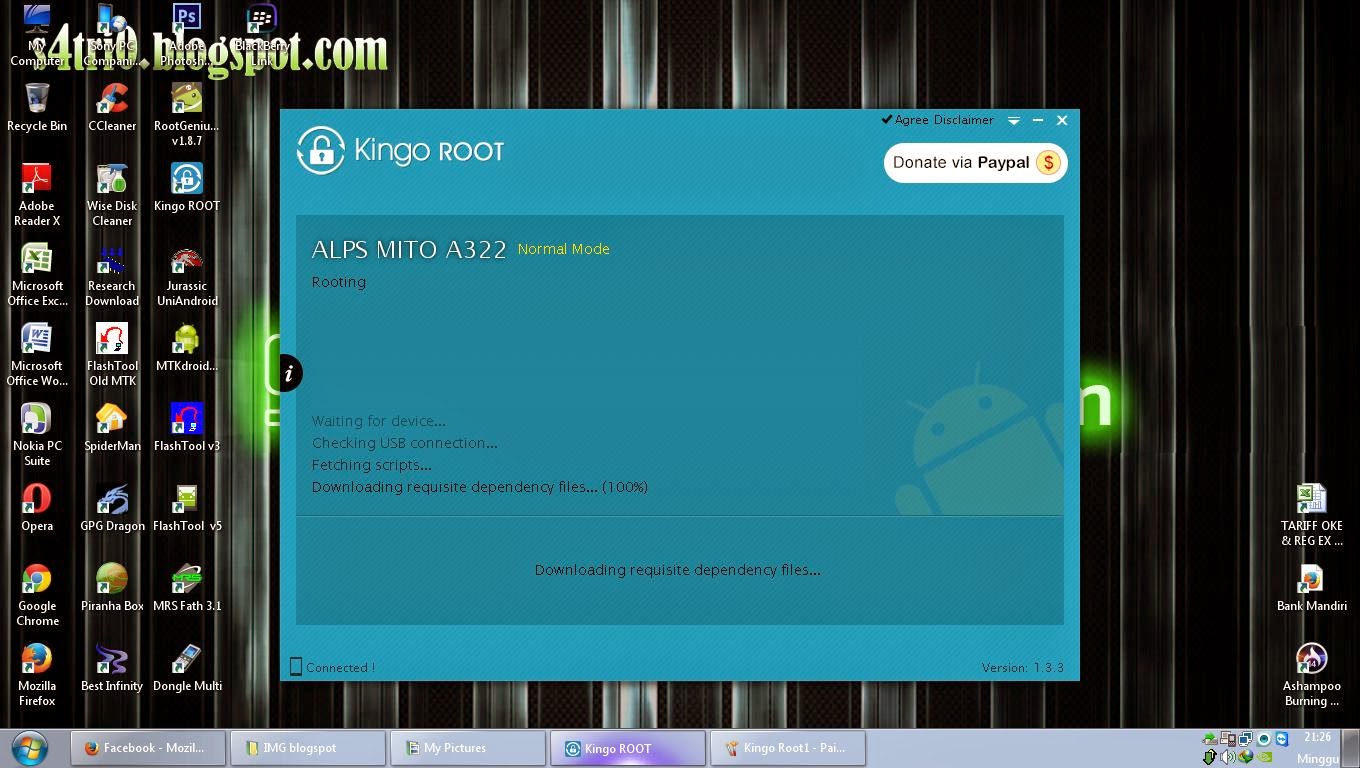Open Microsoft Office Word shortcut
Viewport: 1360px width, 768px height.
pyautogui.click(x=37, y=354)
